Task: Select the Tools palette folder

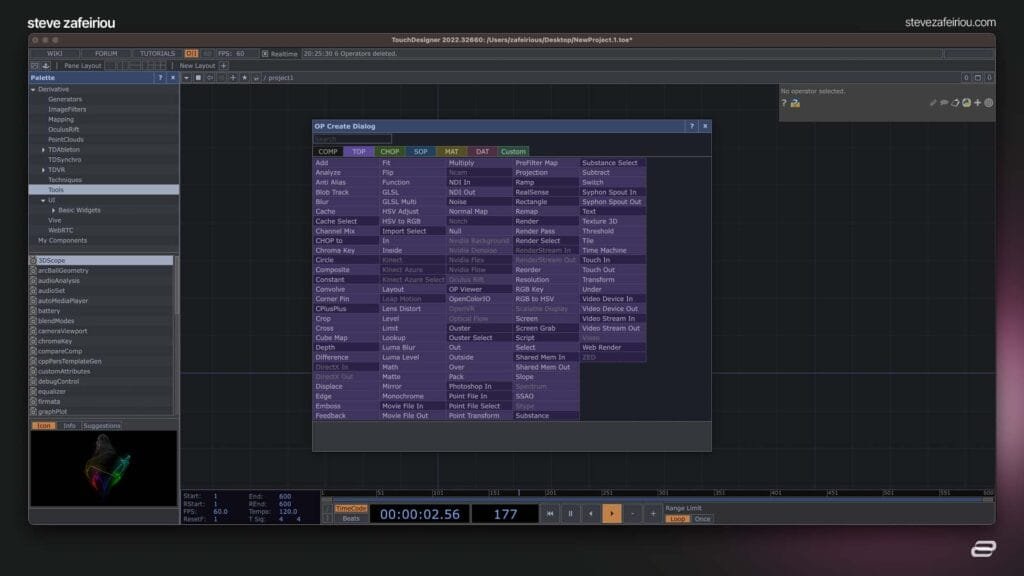Action: tap(104, 190)
